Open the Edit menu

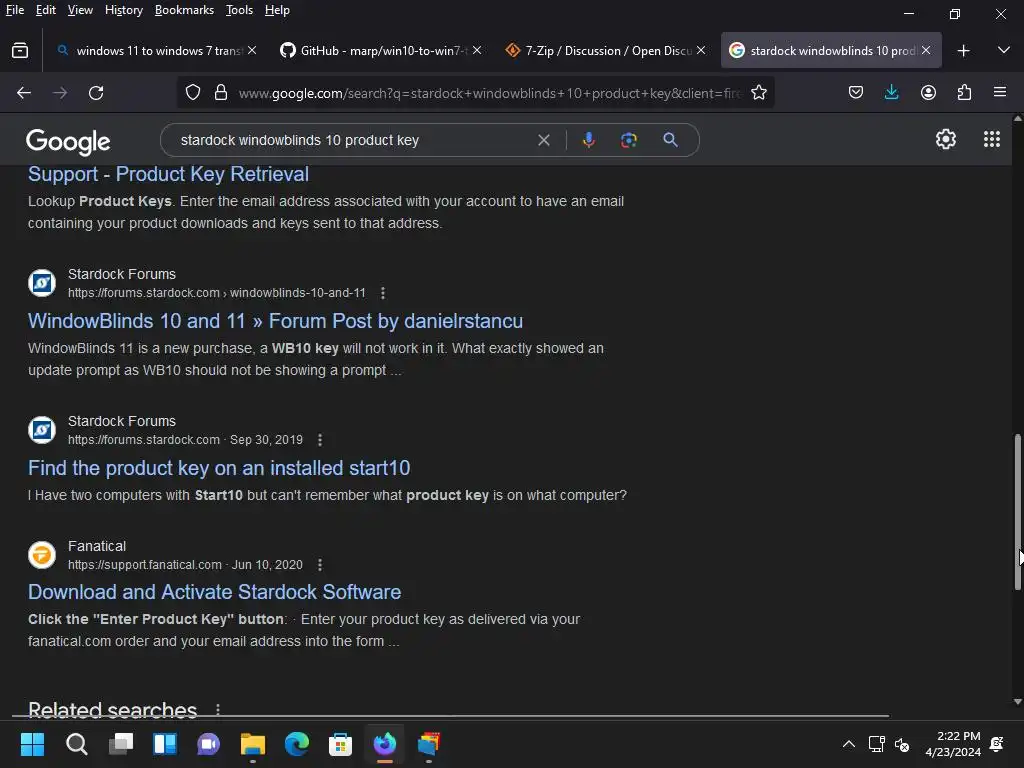[x=46, y=10]
